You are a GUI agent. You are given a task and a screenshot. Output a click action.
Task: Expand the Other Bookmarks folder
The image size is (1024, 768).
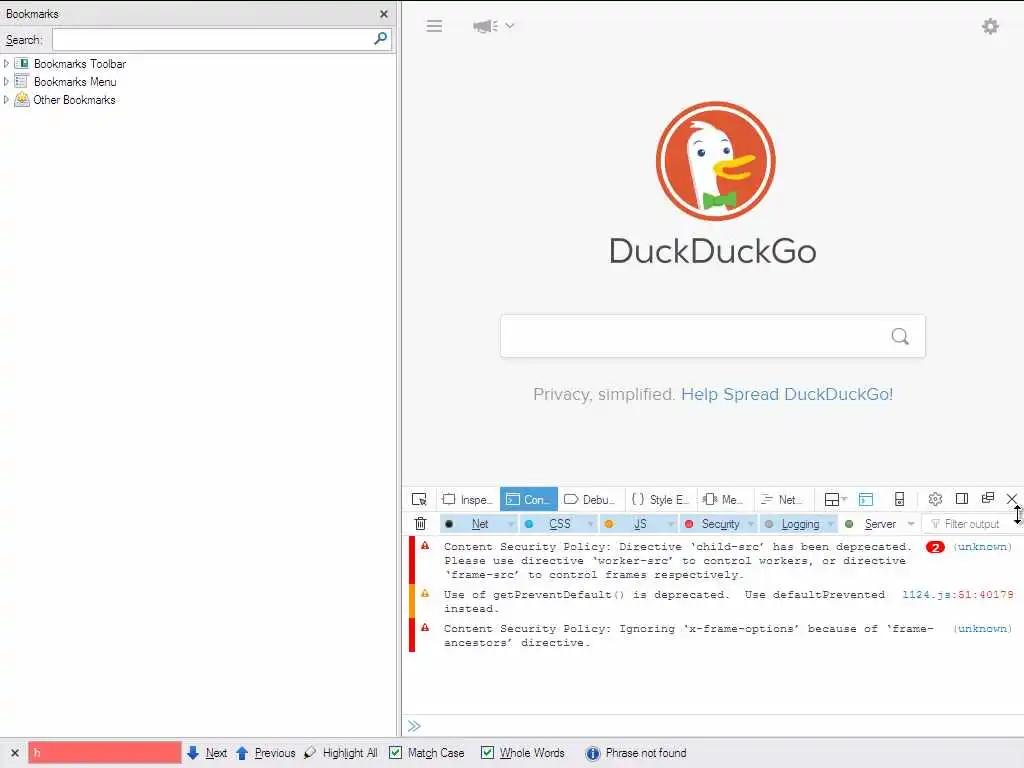pos(7,100)
